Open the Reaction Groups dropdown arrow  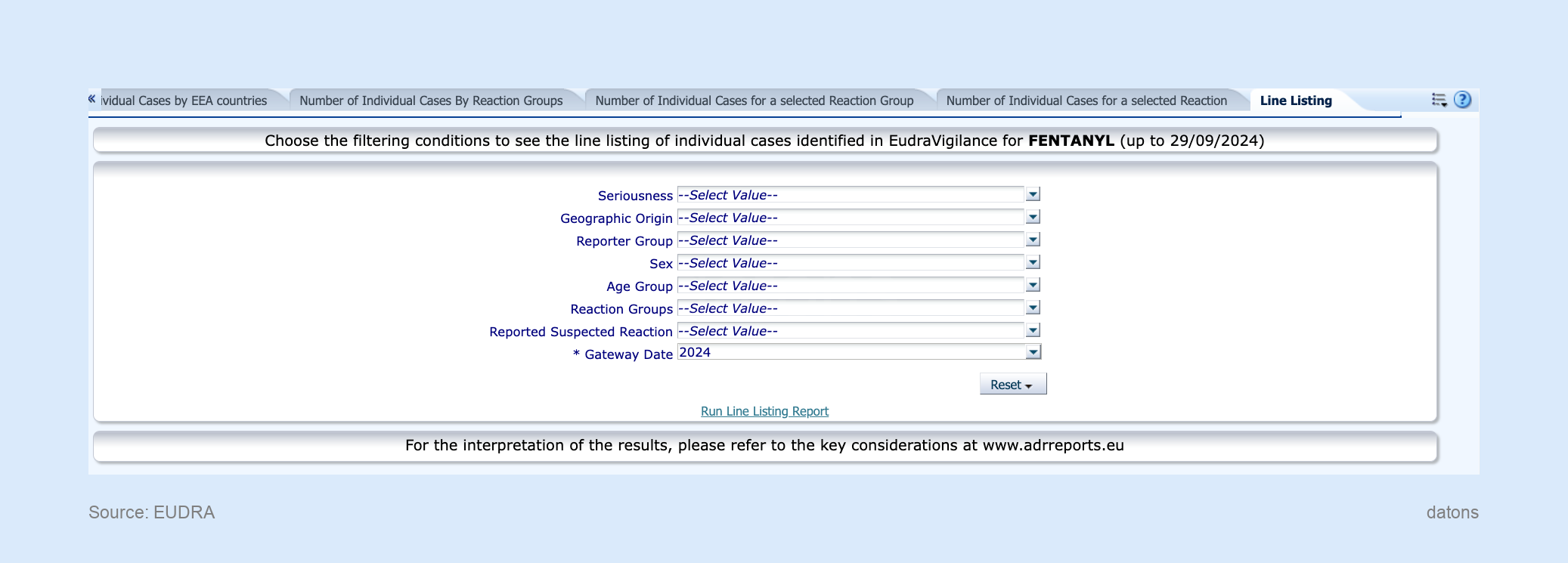pos(1033,308)
